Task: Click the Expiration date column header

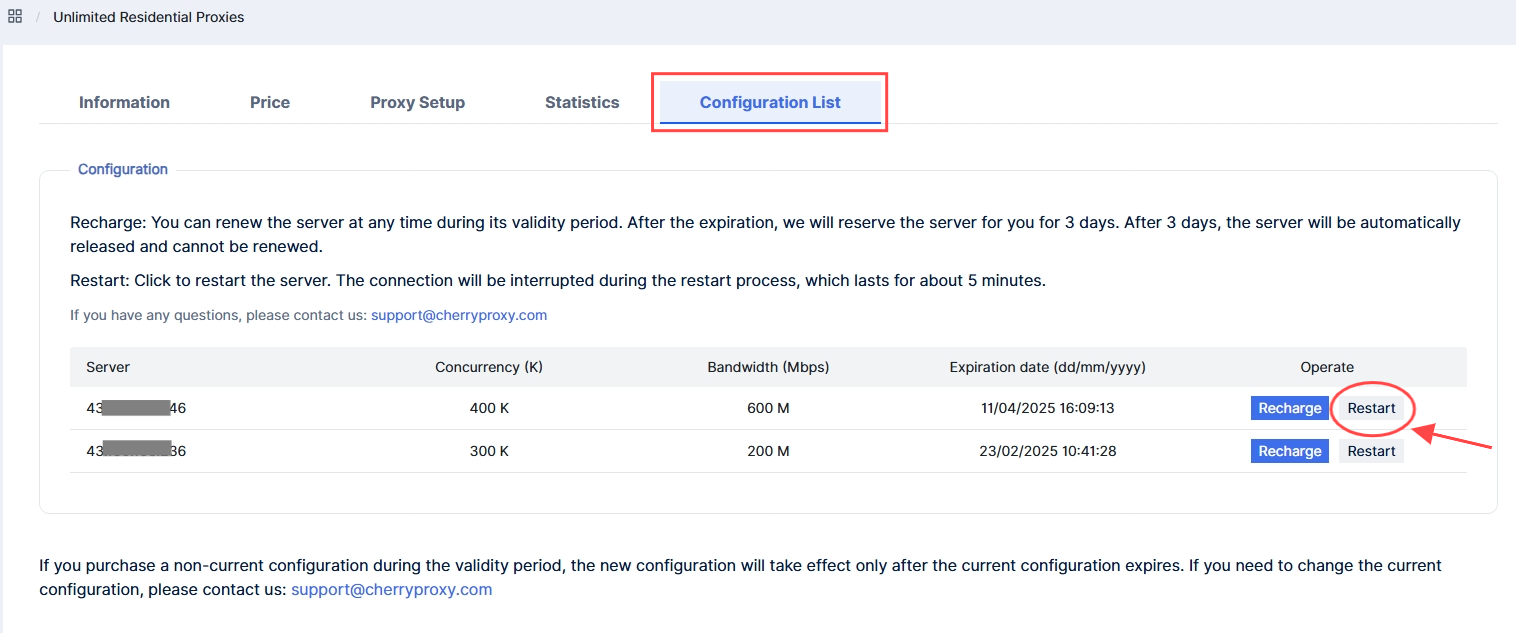Action: (x=1047, y=367)
